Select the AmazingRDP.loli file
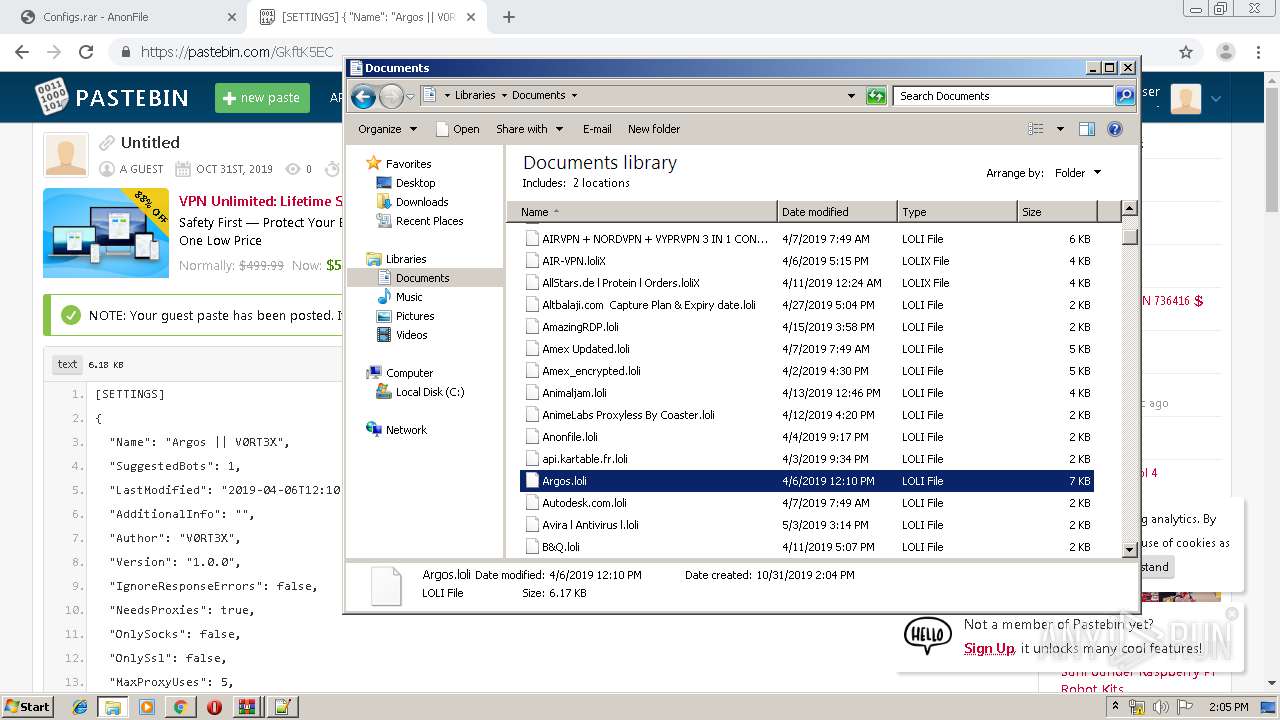This screenshot has height=720, width=1280. (x=580, y=327)
